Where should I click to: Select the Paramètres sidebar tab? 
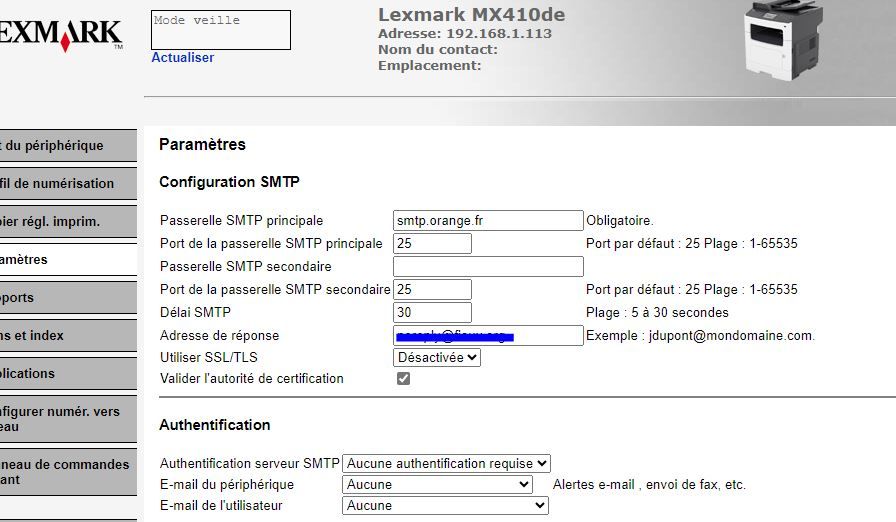(x=68, y=259)
